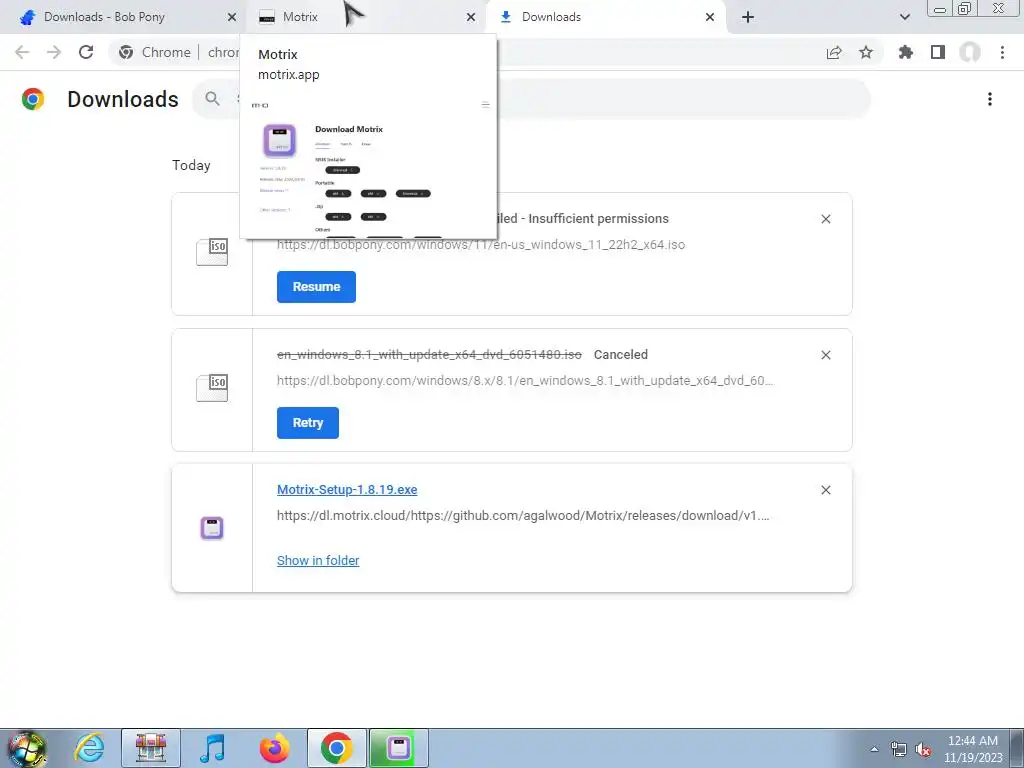Open Chrome's three-dot main menu
The image size is (1024, 768).
coord(1002,52)
